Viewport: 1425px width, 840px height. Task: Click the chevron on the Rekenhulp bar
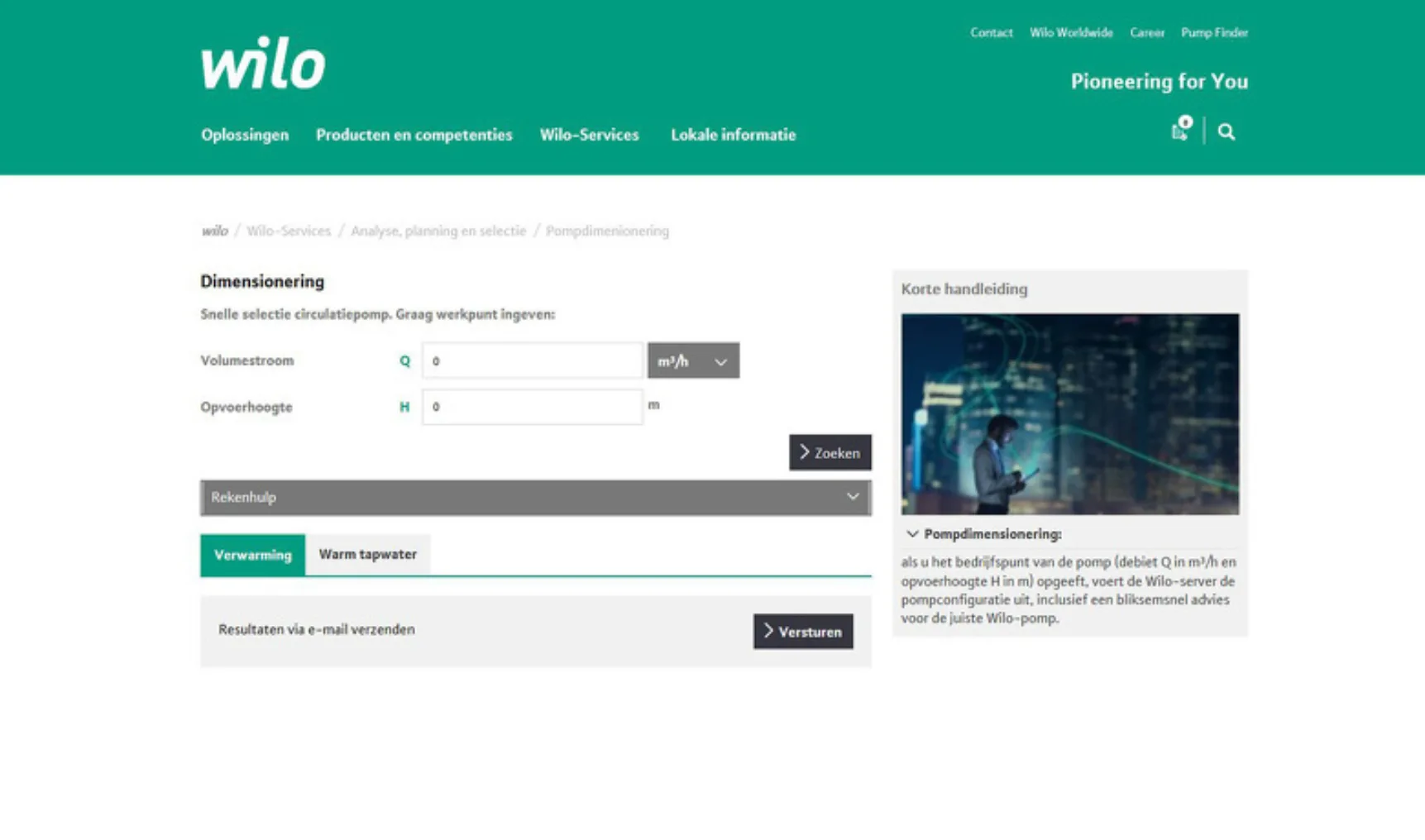[853, 496]
